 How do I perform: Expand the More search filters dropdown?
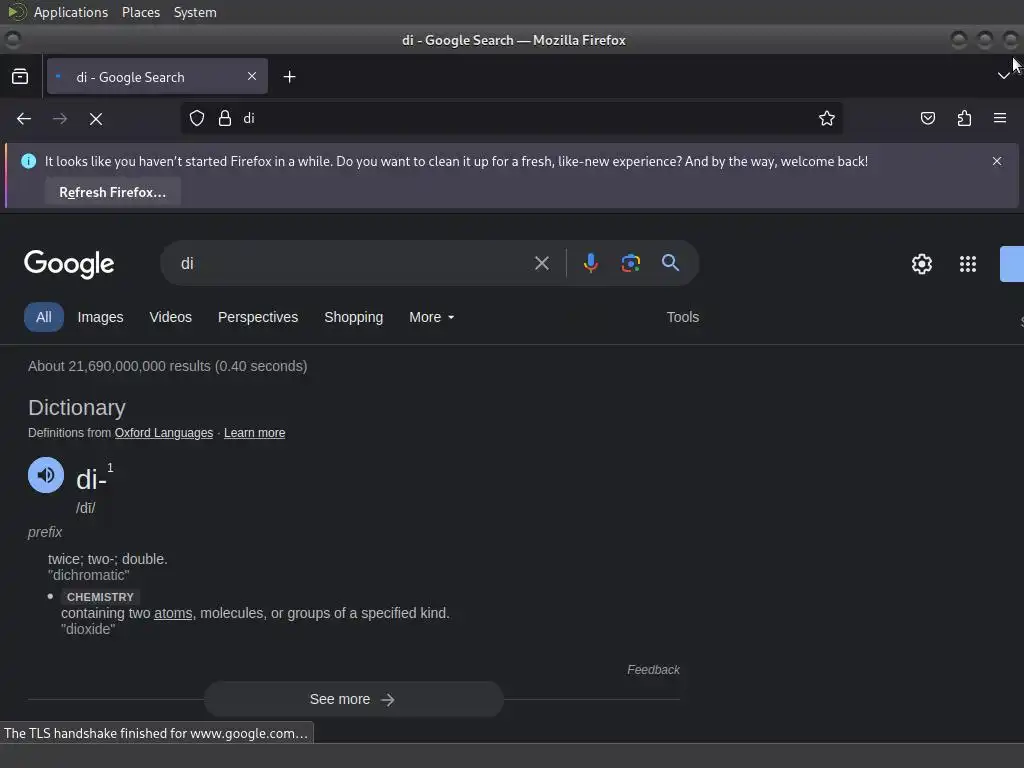tap(431, 317)
